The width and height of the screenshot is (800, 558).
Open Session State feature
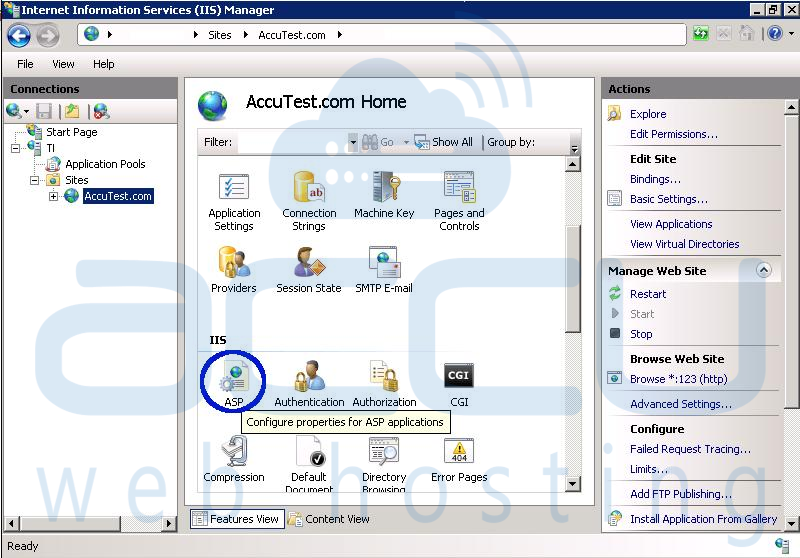309,270
